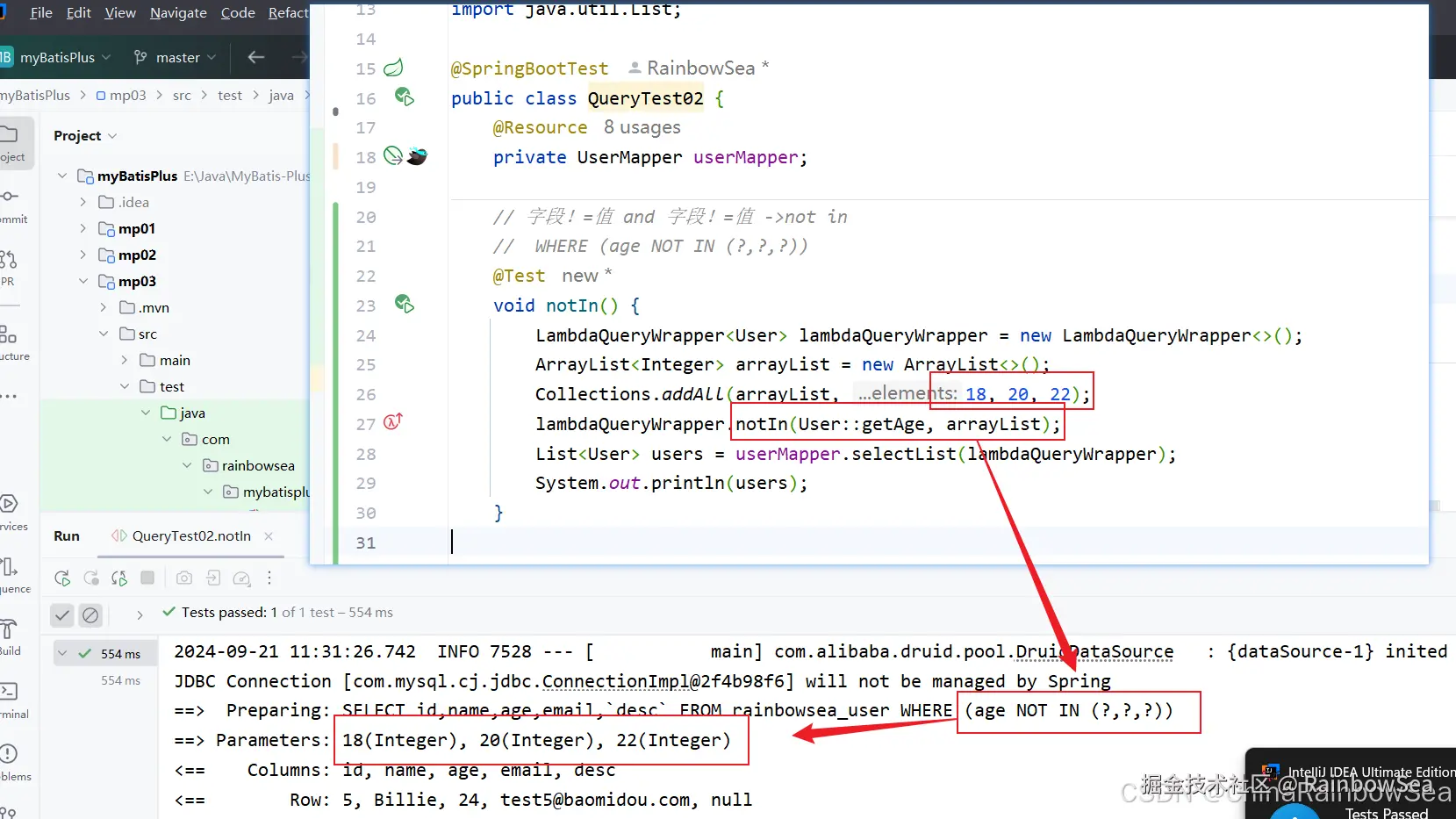Viewport: 1456px width, 819px height.
Task: Open the Navigate menu
Action: (178, 12)
